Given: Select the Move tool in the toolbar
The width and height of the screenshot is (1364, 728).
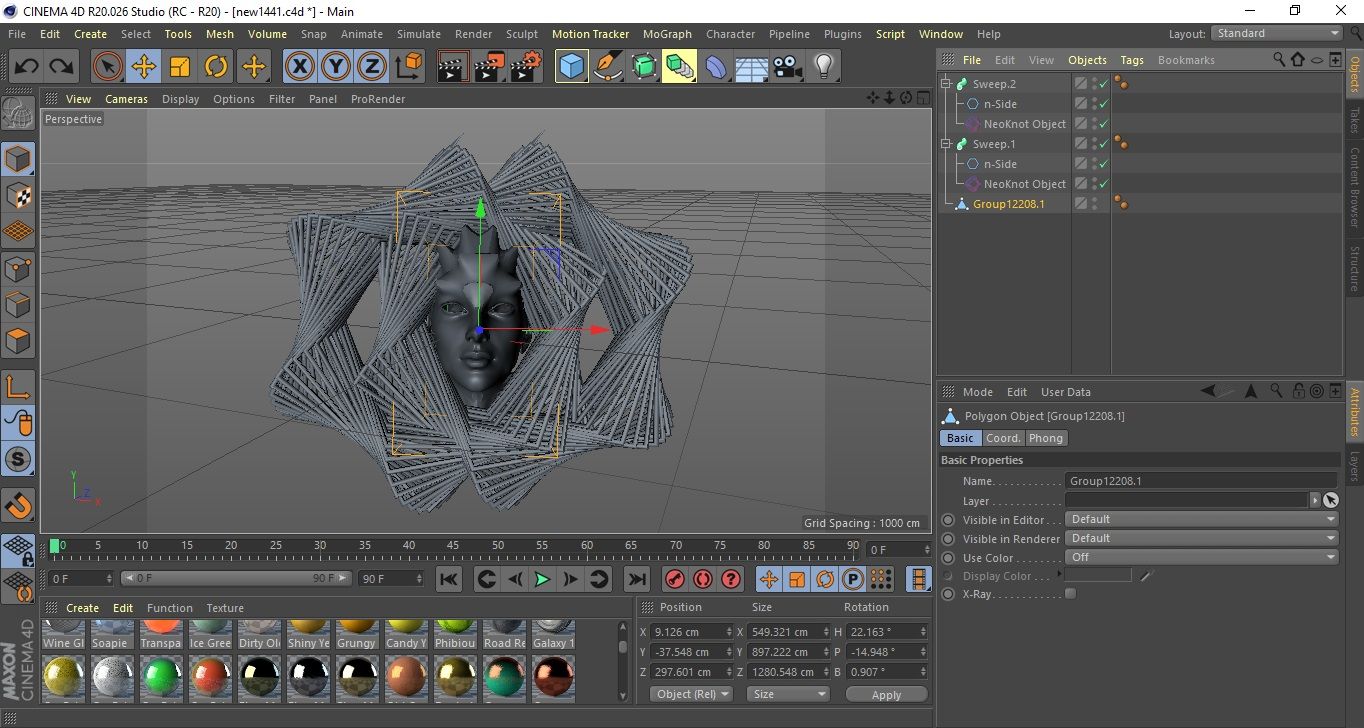Looking at the screenshot, I should point(143,67).
